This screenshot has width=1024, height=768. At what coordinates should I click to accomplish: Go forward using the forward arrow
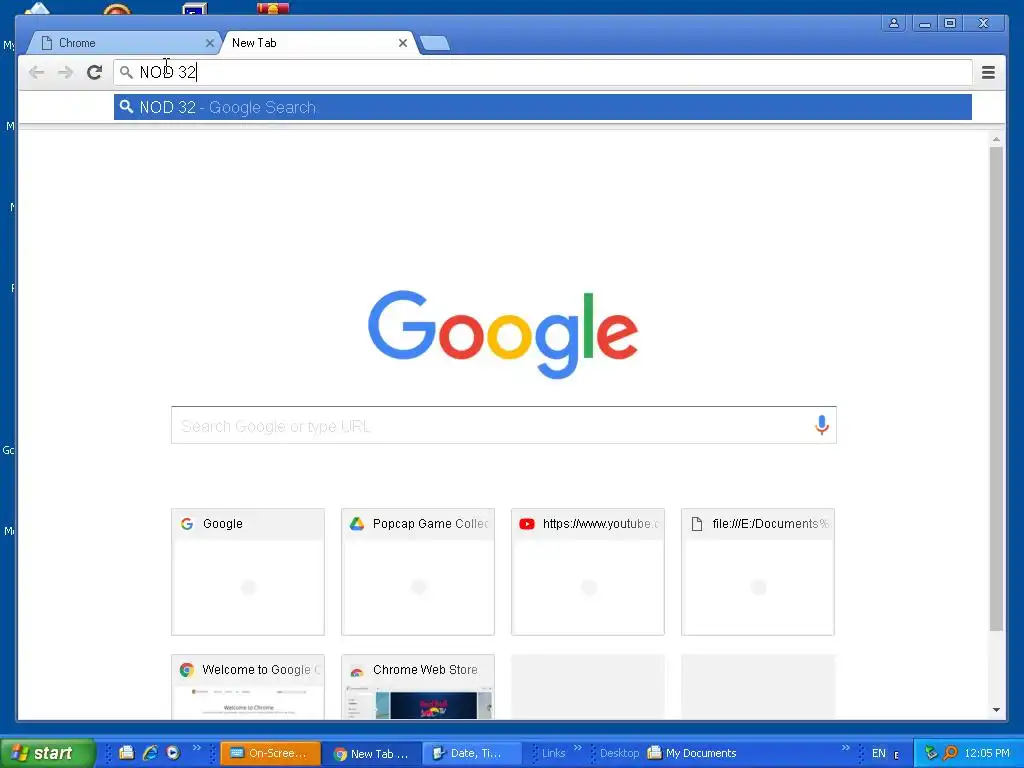coord(65,72)
